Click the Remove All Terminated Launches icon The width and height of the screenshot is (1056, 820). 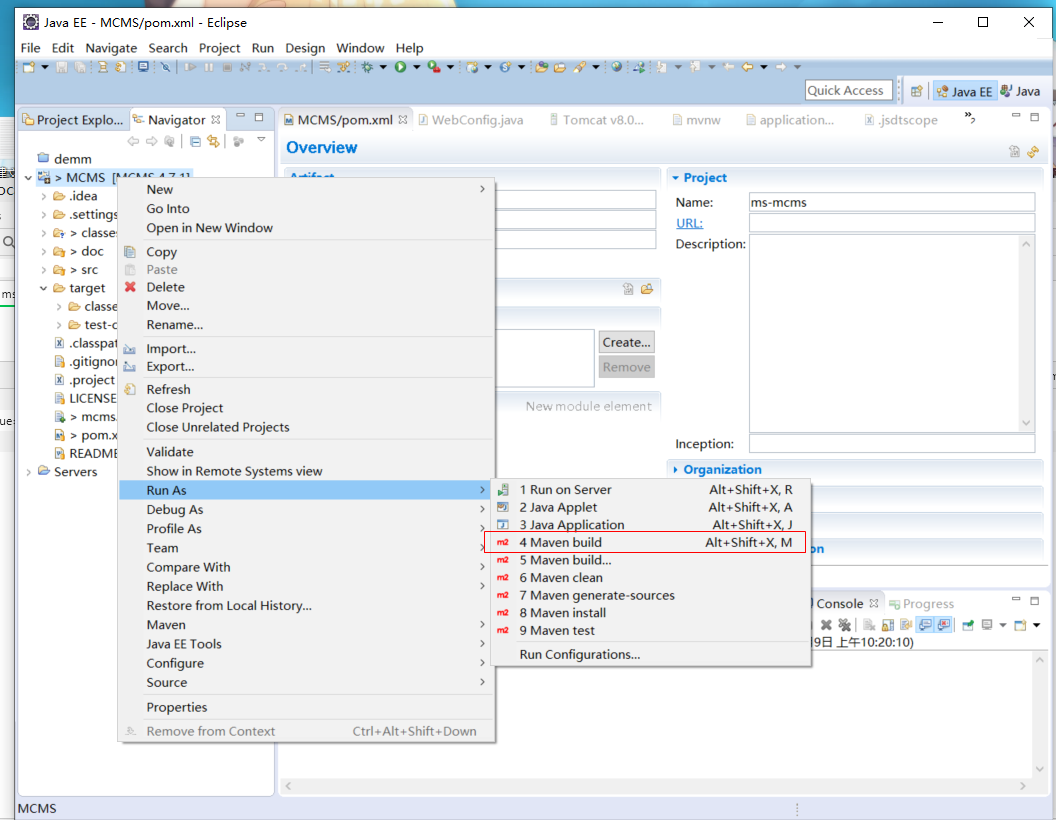coord(845,625)
